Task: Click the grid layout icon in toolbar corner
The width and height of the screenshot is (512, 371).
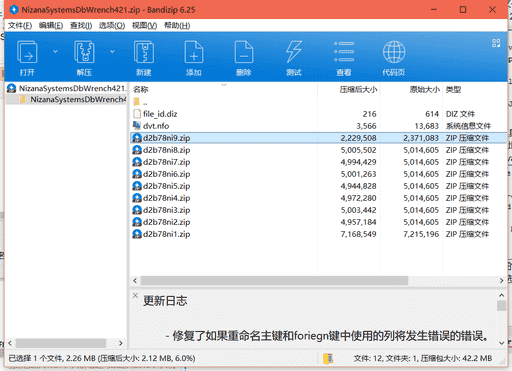Action: [496, 43]
